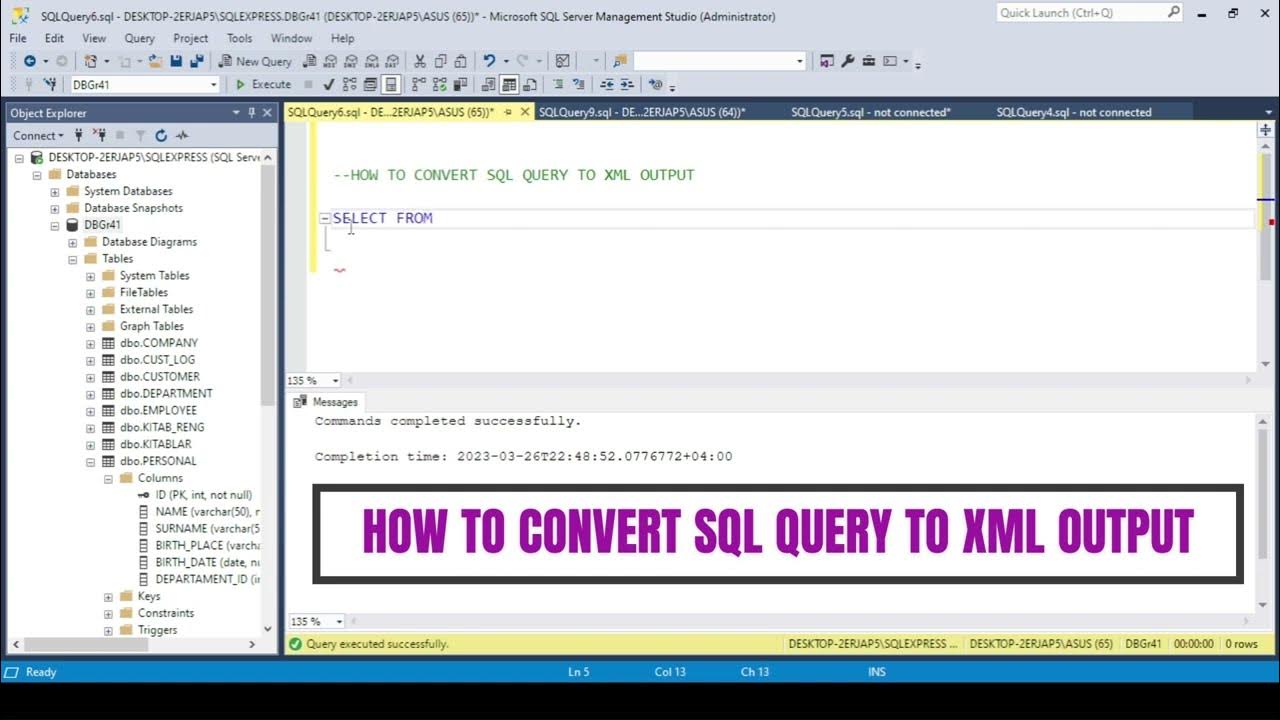Click Connect Object Explorer plug icon
The image size is (1280, 720).
pyautogui.click(x=79, y=135)
